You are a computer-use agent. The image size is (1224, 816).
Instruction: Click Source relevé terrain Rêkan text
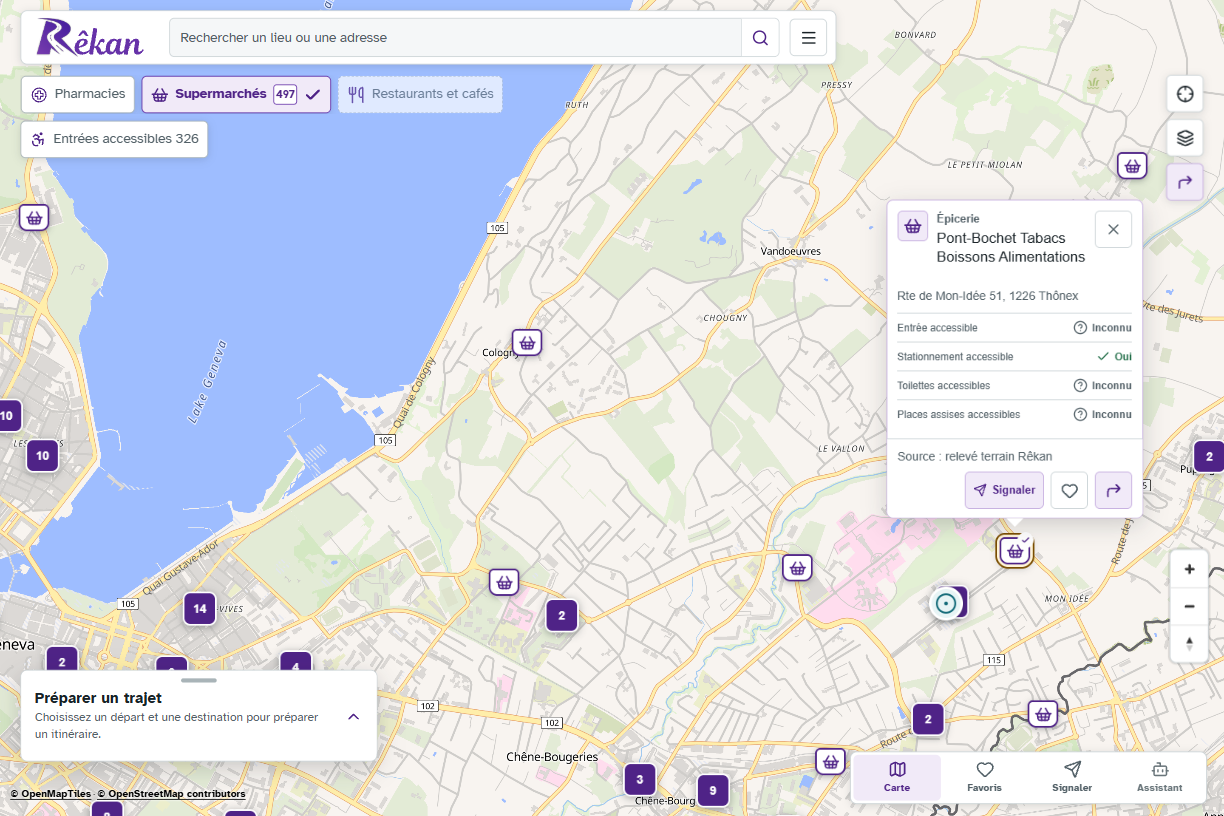tap(975, 456)
